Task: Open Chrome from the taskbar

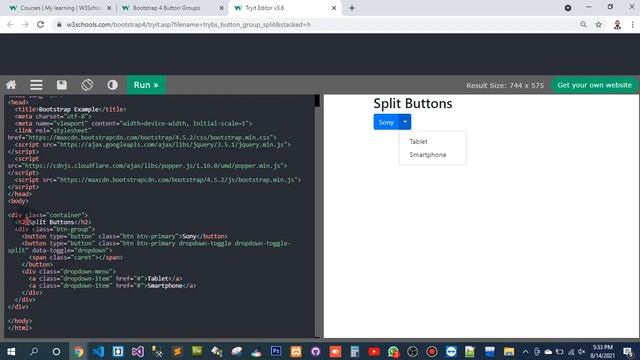Action: click(x=78, y=351)
